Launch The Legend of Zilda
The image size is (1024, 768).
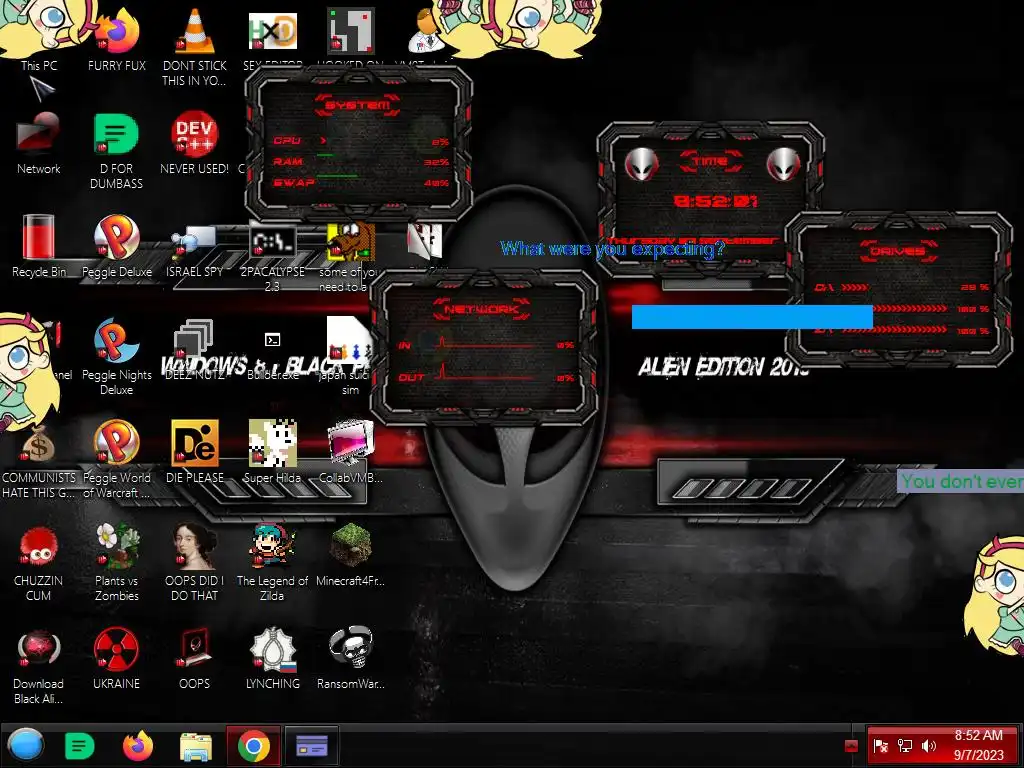[273, 562]
